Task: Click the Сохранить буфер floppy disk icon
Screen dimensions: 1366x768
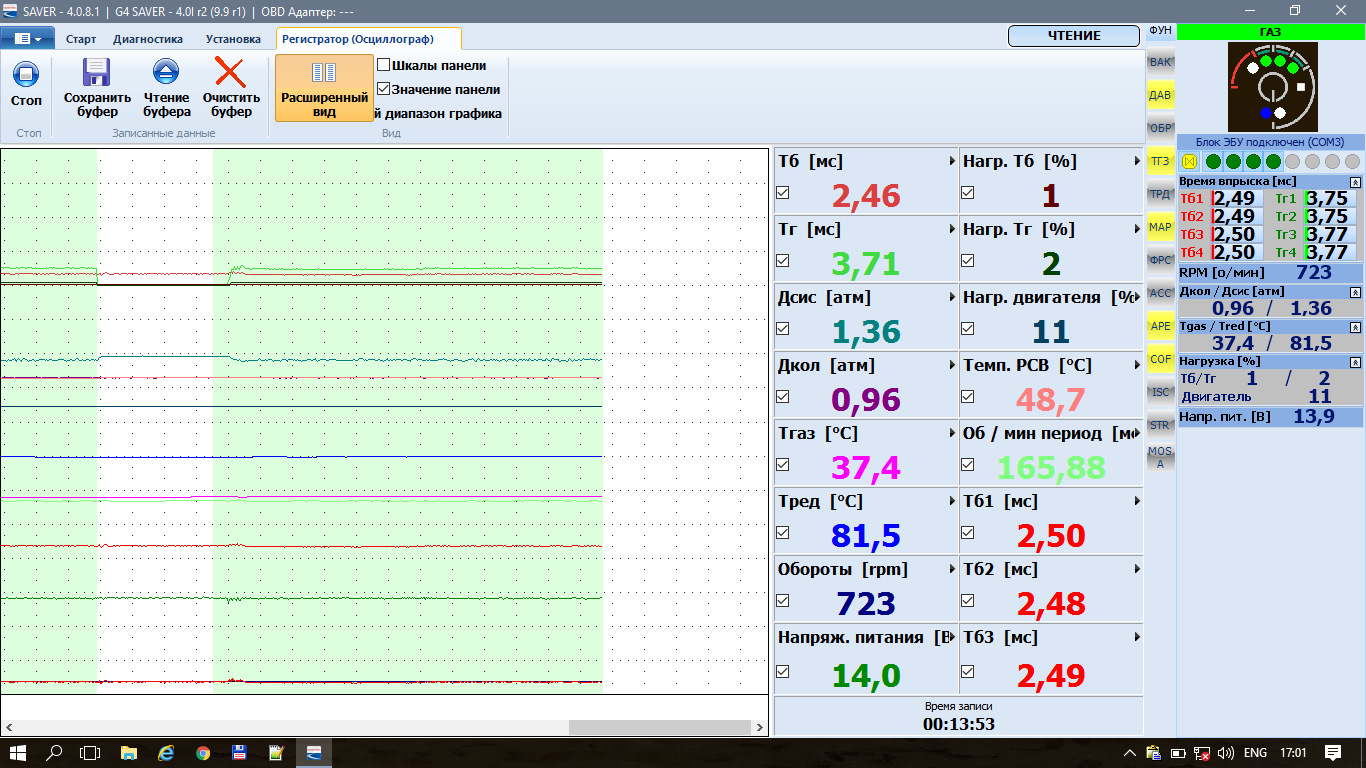Action: coord(97,72)
